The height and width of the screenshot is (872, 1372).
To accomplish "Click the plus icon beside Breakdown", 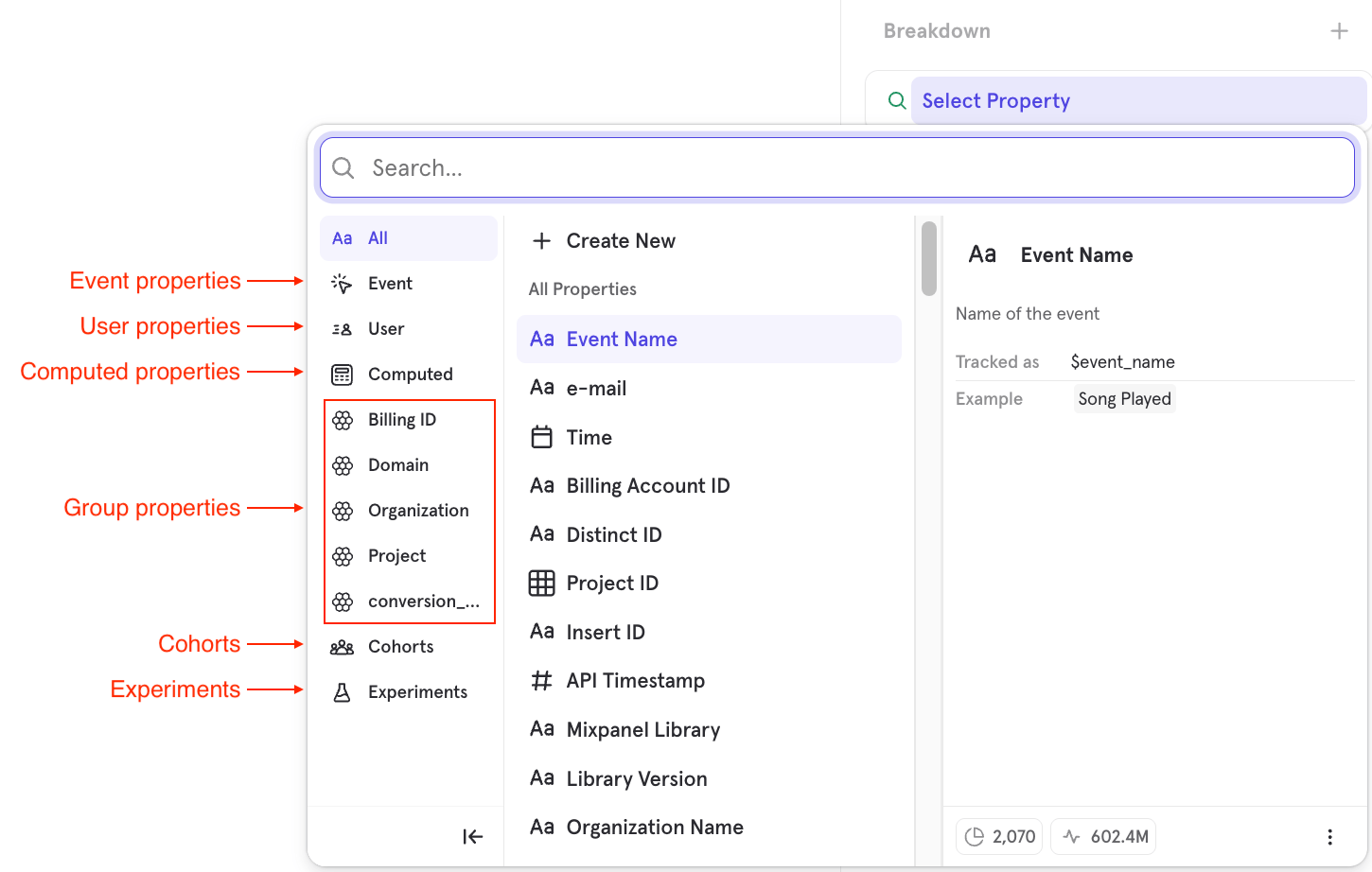I will [x=1339, y=31].
